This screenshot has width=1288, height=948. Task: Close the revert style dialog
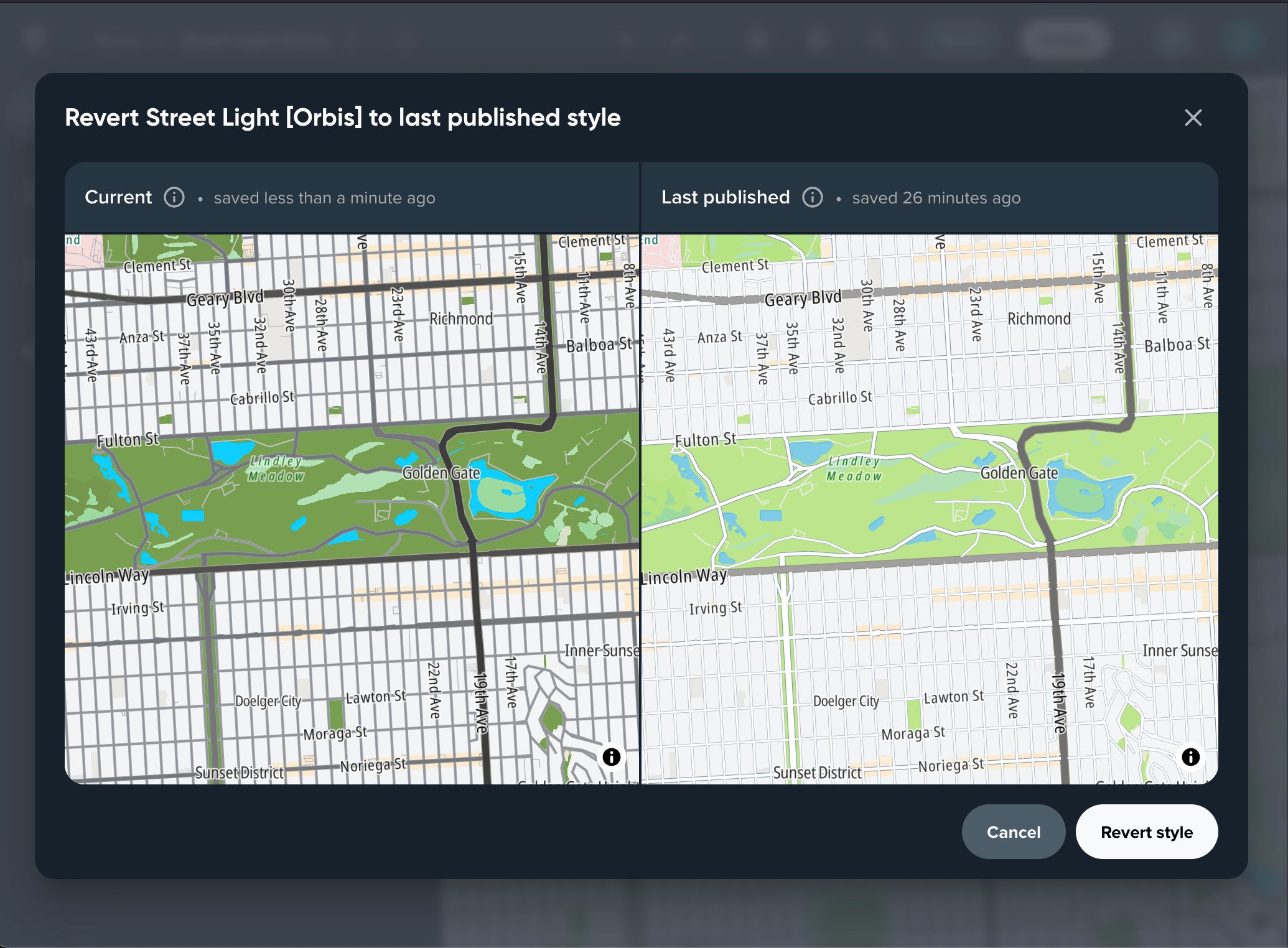click(x=1193, y=118)
